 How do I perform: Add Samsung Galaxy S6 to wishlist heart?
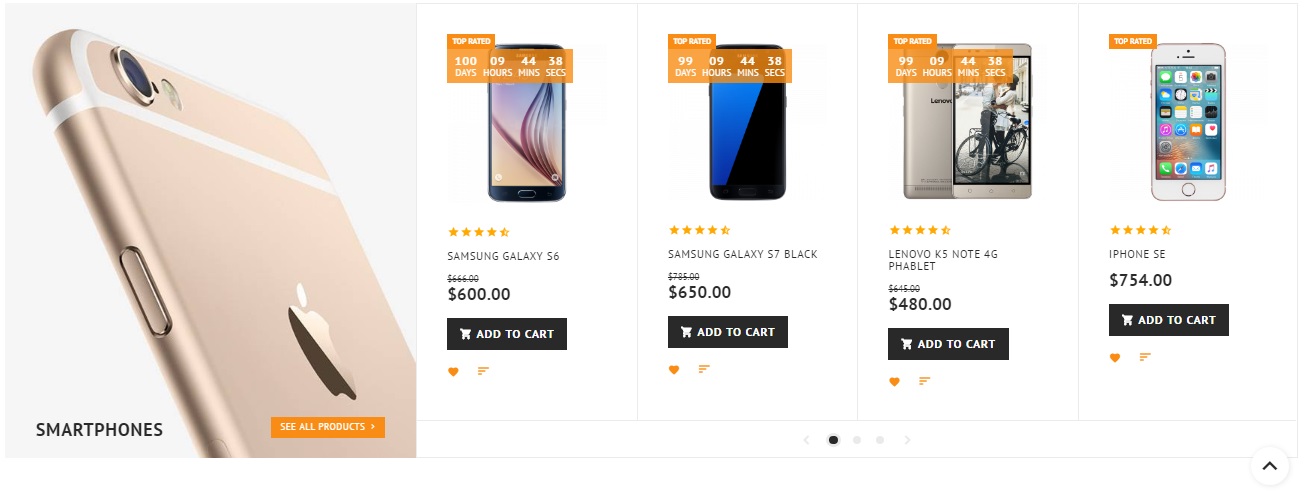453,372
